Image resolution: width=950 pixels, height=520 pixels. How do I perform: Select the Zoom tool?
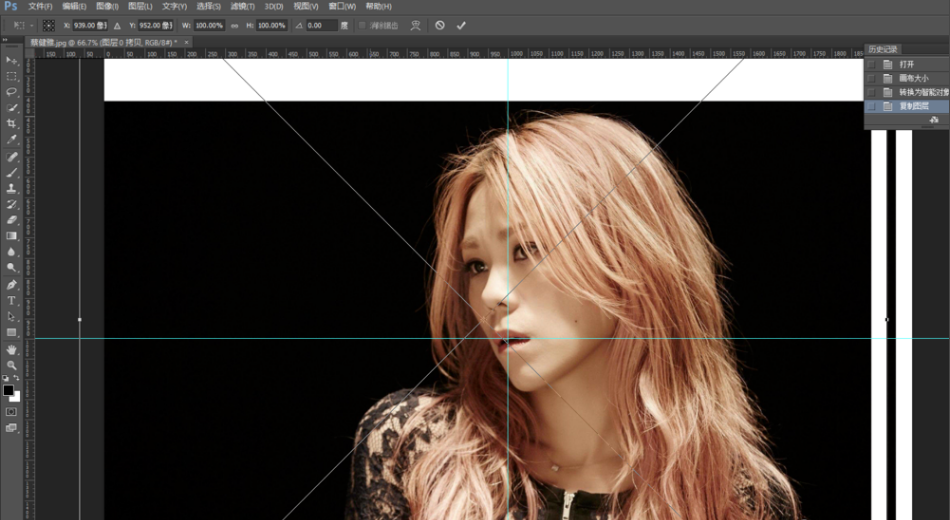point(12,365)
